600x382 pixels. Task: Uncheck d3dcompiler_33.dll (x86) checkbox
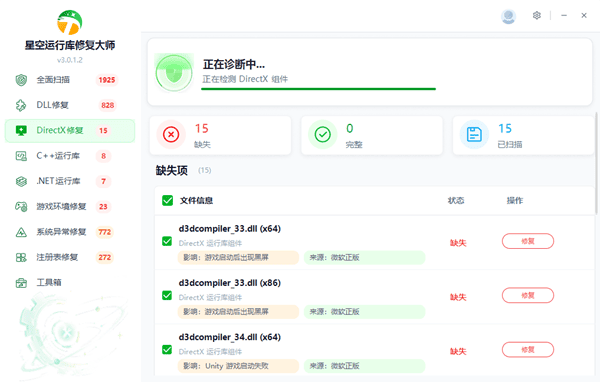[x=167, y=295]
